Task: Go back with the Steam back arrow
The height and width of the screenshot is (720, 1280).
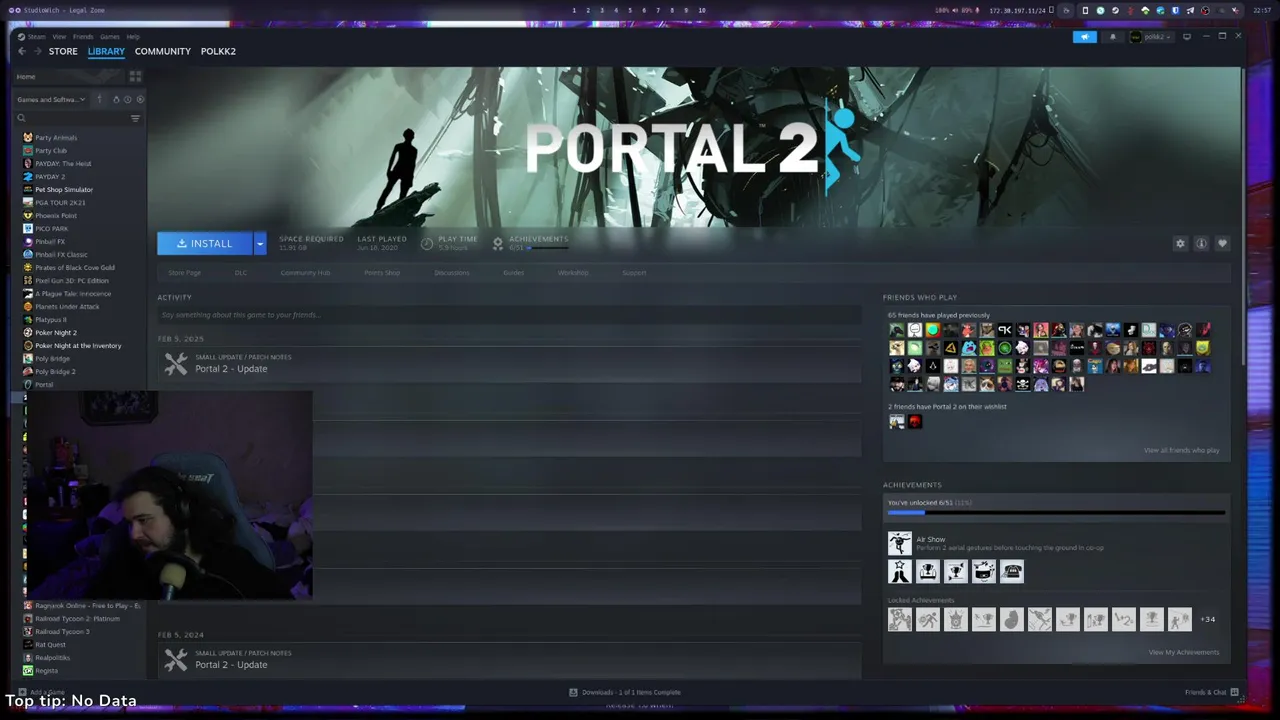Action: 22,51
